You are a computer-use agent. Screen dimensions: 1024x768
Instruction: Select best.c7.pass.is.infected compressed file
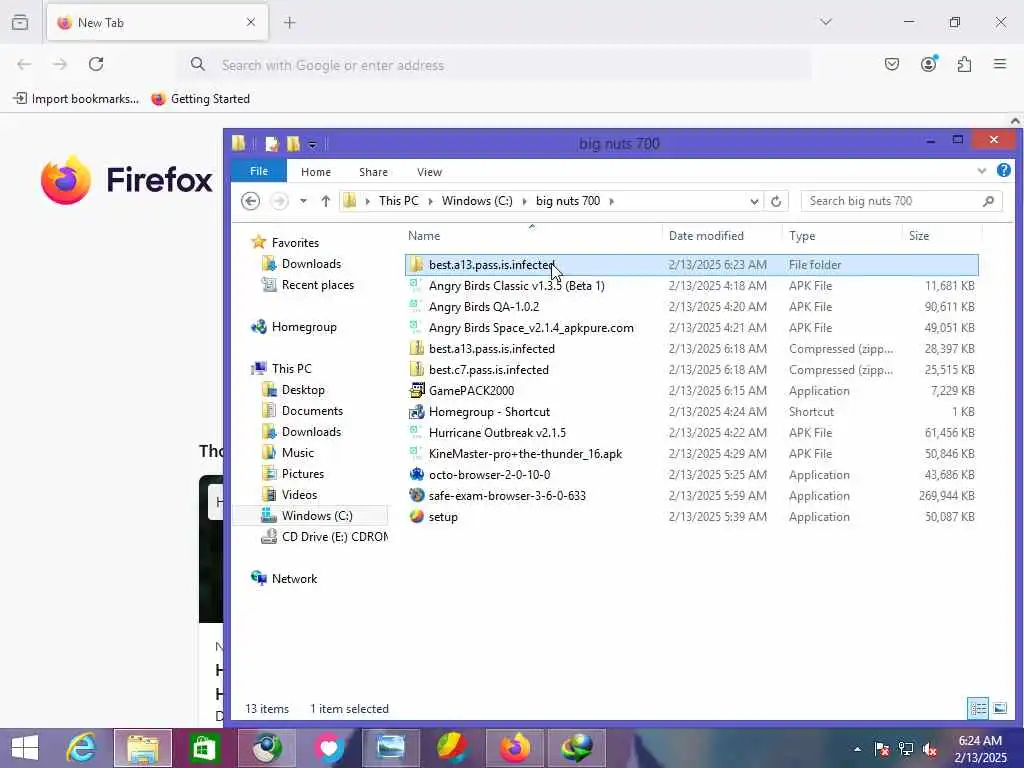click(x=692, y=370)
